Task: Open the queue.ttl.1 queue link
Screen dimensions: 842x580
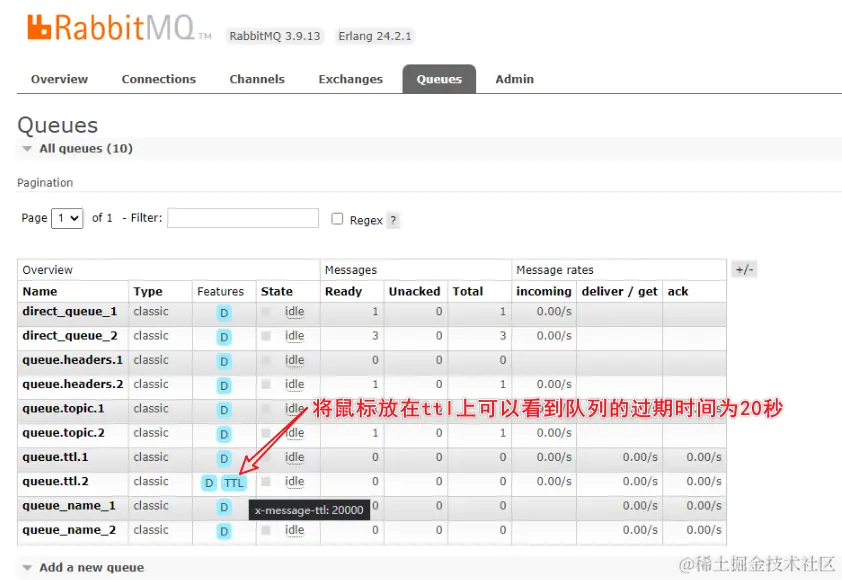Action: (x=55, y=457)
